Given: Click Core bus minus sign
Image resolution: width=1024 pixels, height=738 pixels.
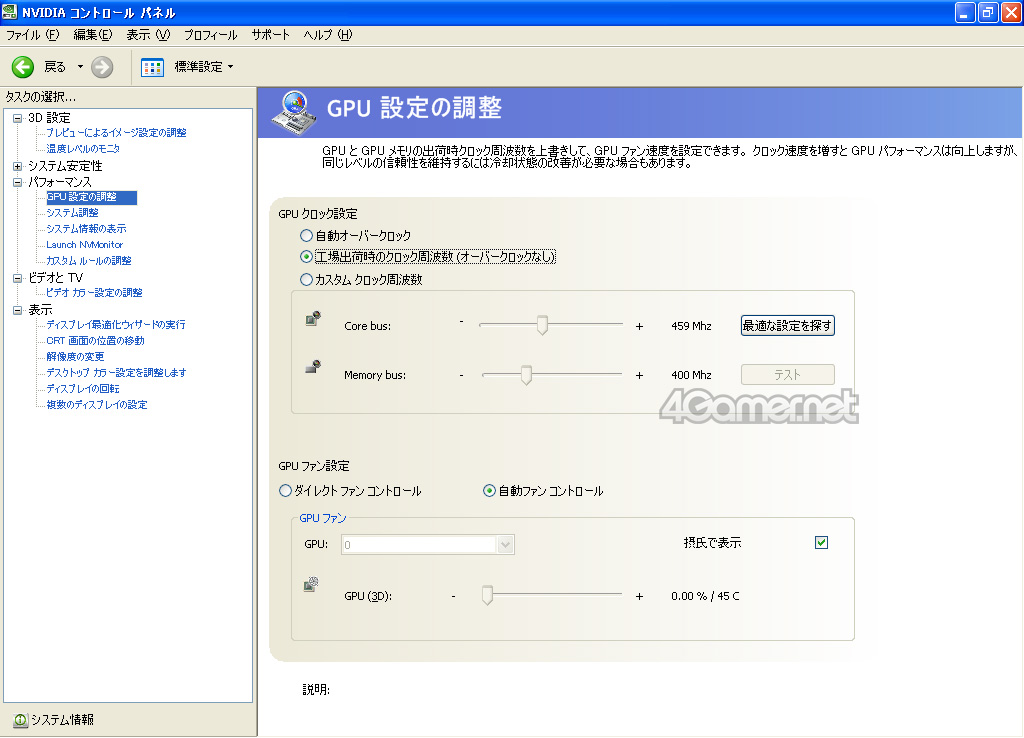Looking at the screenshot, I should point(461,321).
